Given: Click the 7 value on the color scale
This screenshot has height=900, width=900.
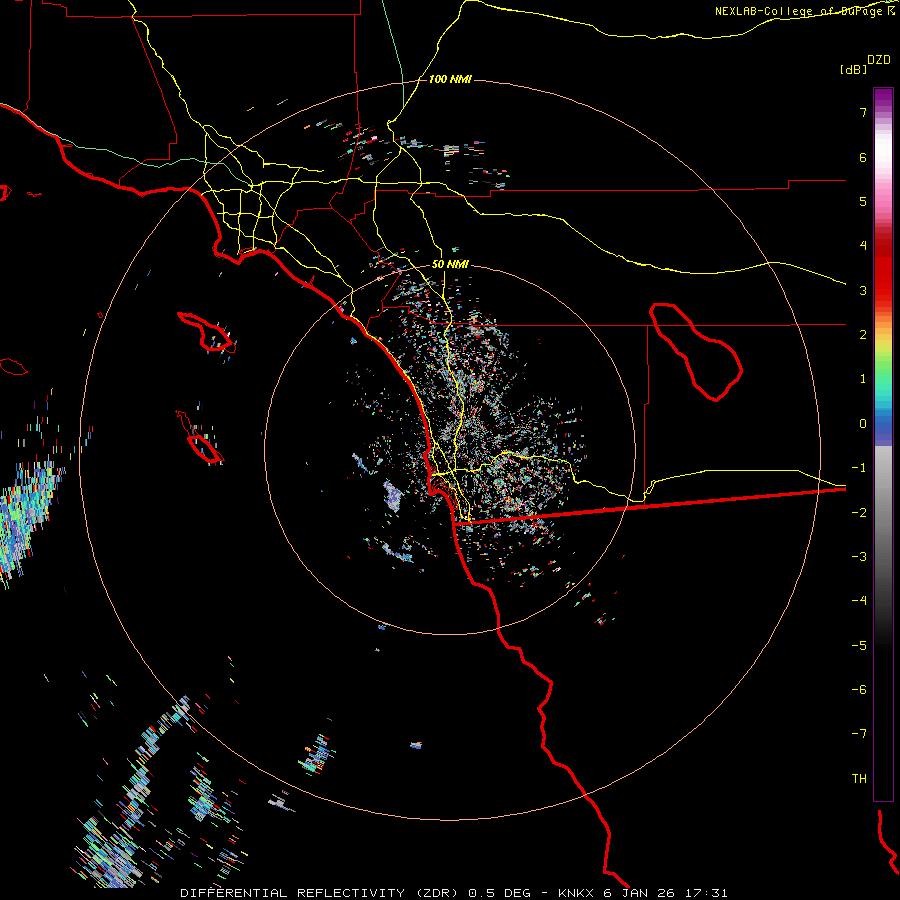Looking at the screenshot, I should tap(863, 112).
